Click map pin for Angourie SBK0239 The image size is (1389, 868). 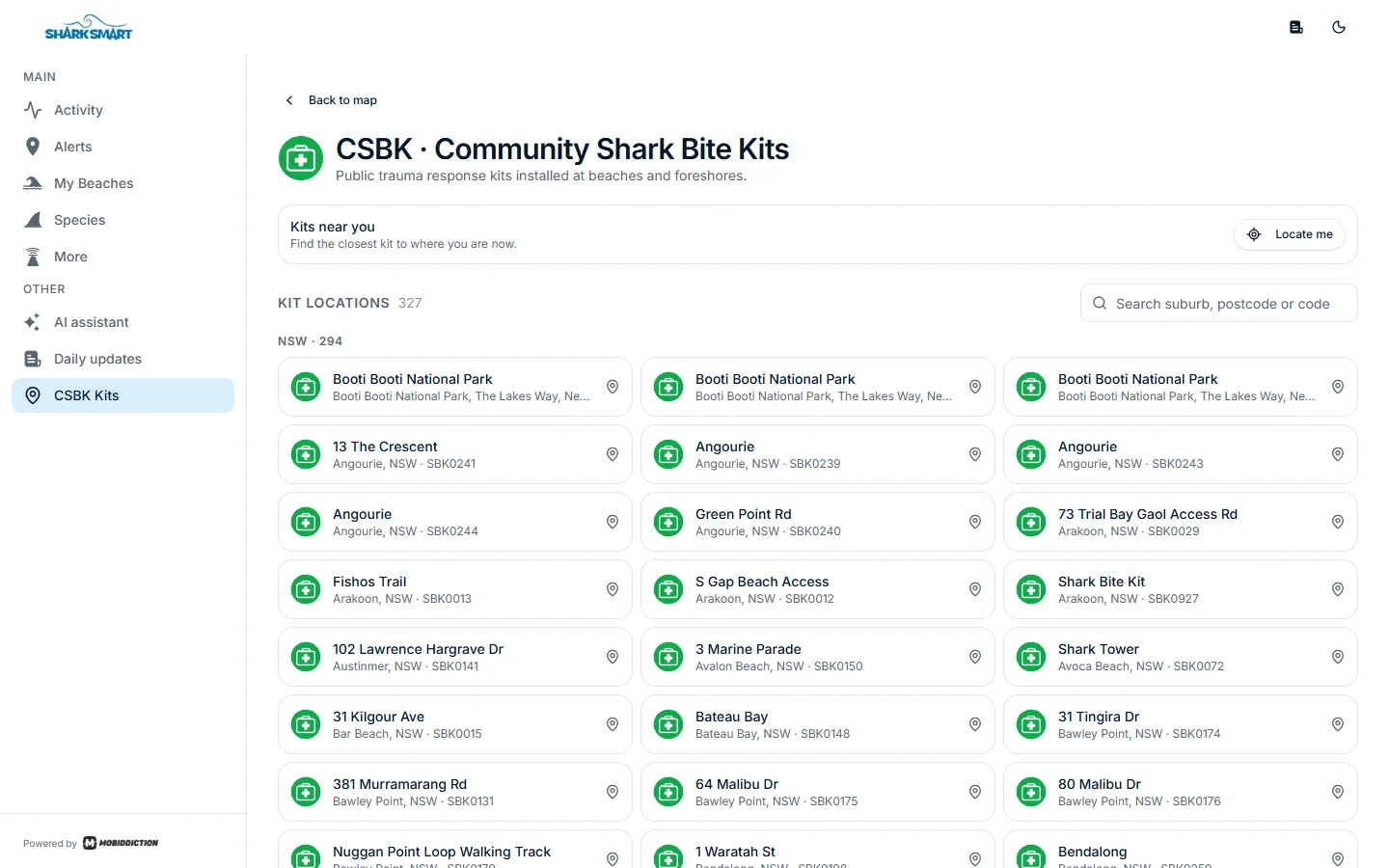(x=975, y=454)
